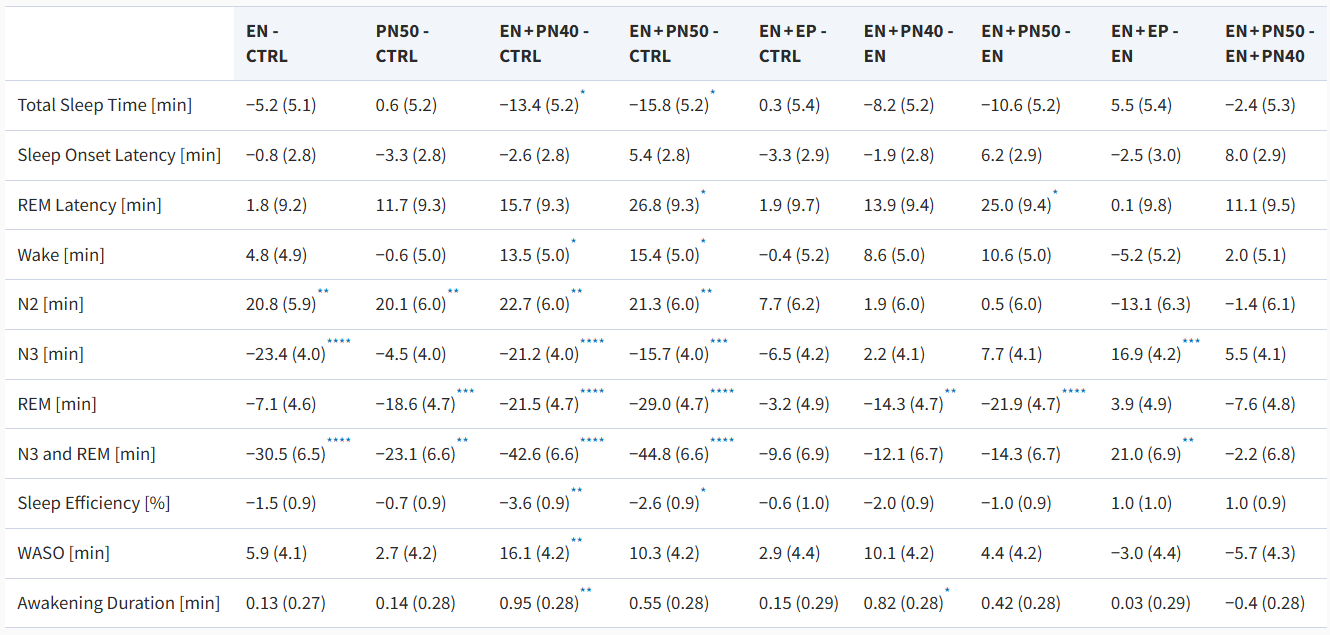Screen dimensions: 1330x635
Task: Select the Awakening Duration row label
Action: [118, 603]
